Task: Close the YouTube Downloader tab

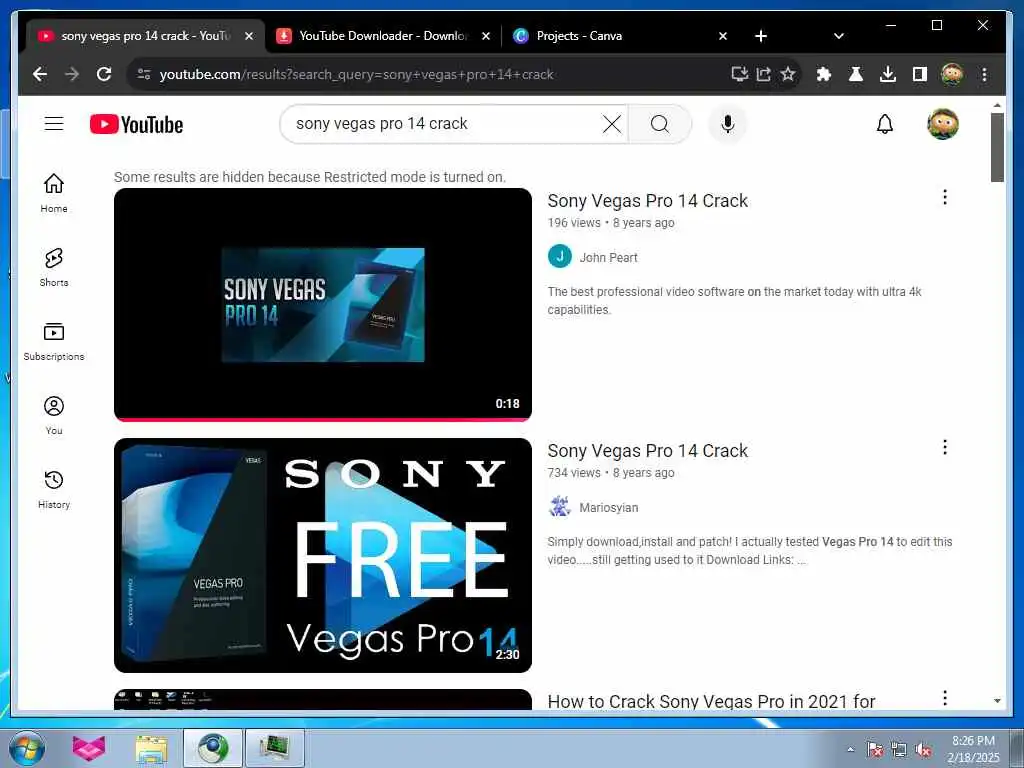Action: 485,36
